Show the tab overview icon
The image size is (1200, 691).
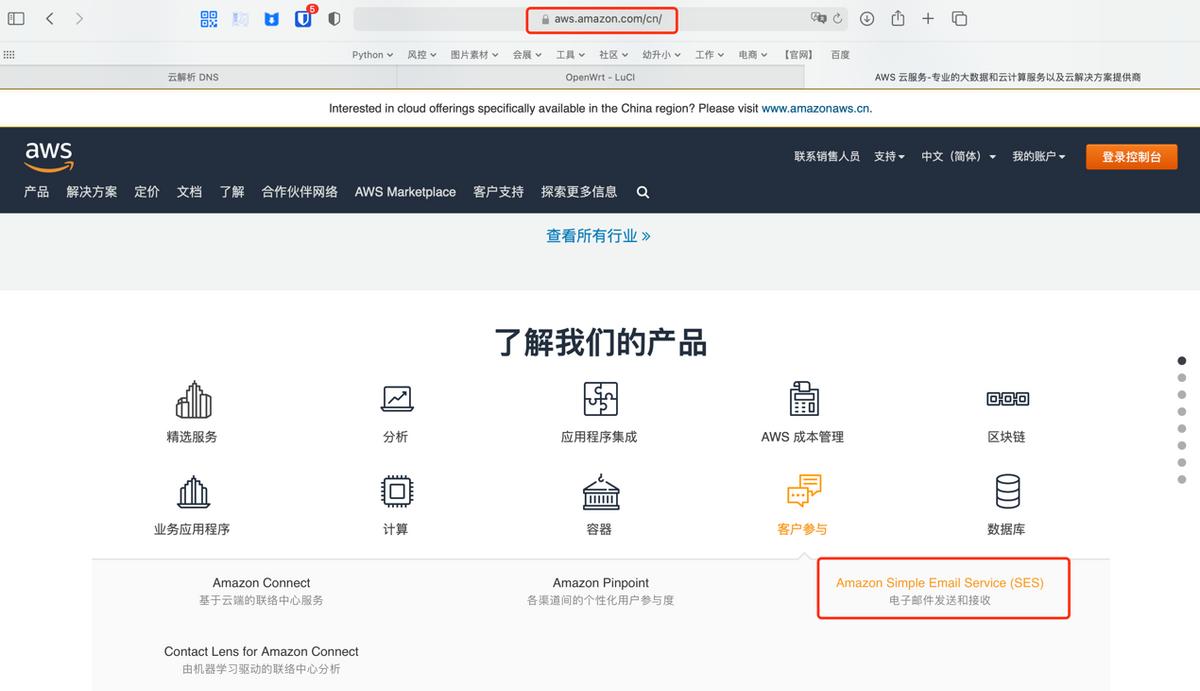(959, 19)
